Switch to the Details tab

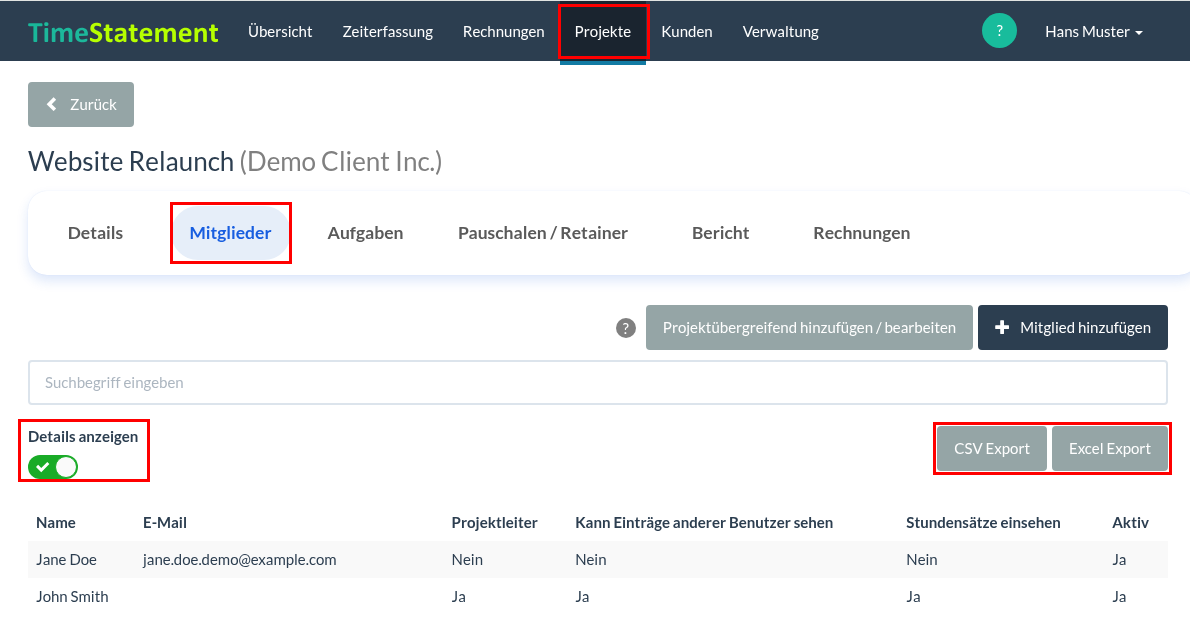pos(96,233)
